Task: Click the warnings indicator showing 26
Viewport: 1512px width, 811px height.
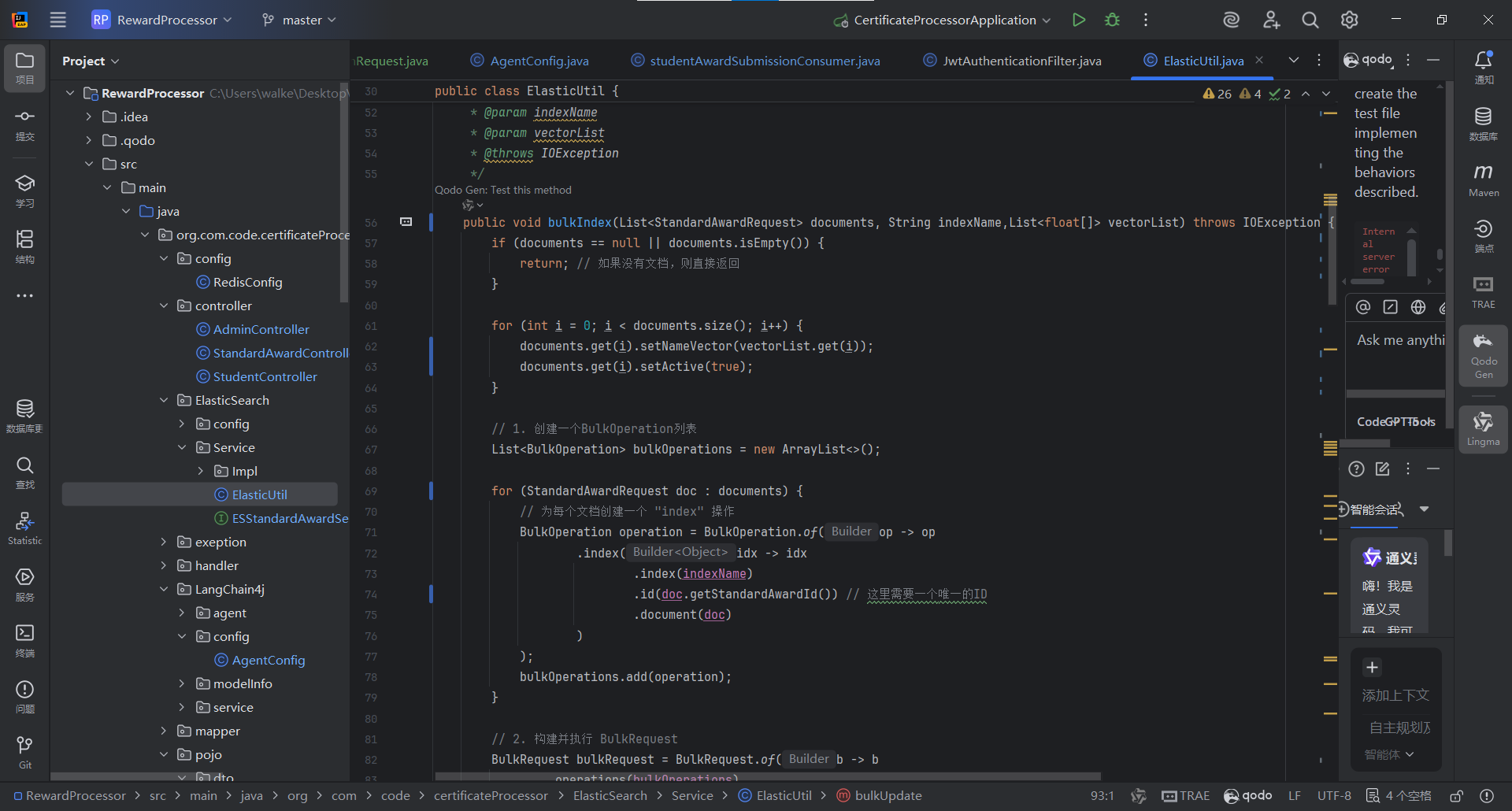Action: tap(1217, 94)
